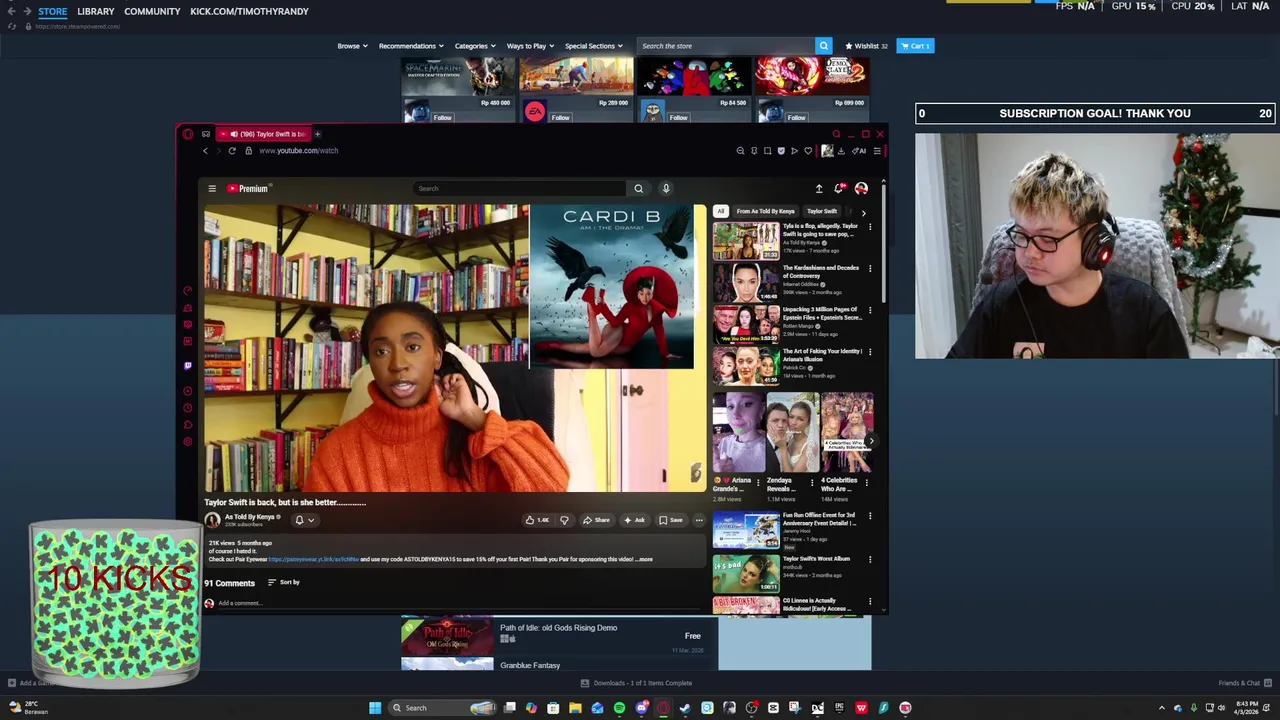Viewport: 1280px width, 720px height.
Task: Click the Ask button
Action: [x=634, y=520]
